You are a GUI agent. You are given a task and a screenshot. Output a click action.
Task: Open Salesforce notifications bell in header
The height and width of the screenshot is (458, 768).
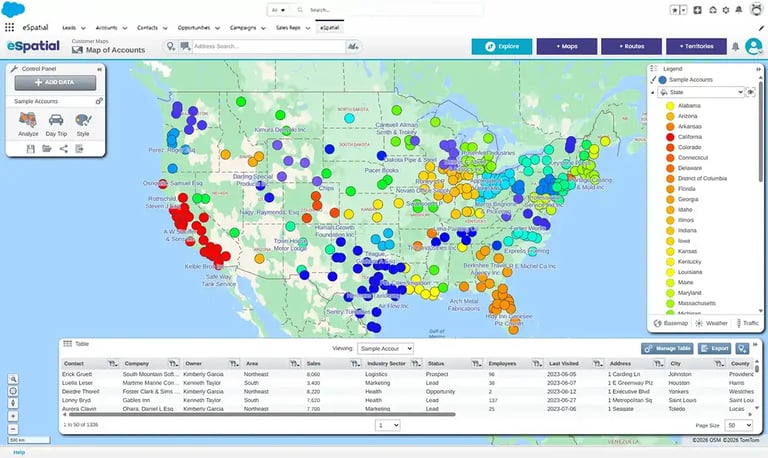pyautogui.click(x=739, y=10)
